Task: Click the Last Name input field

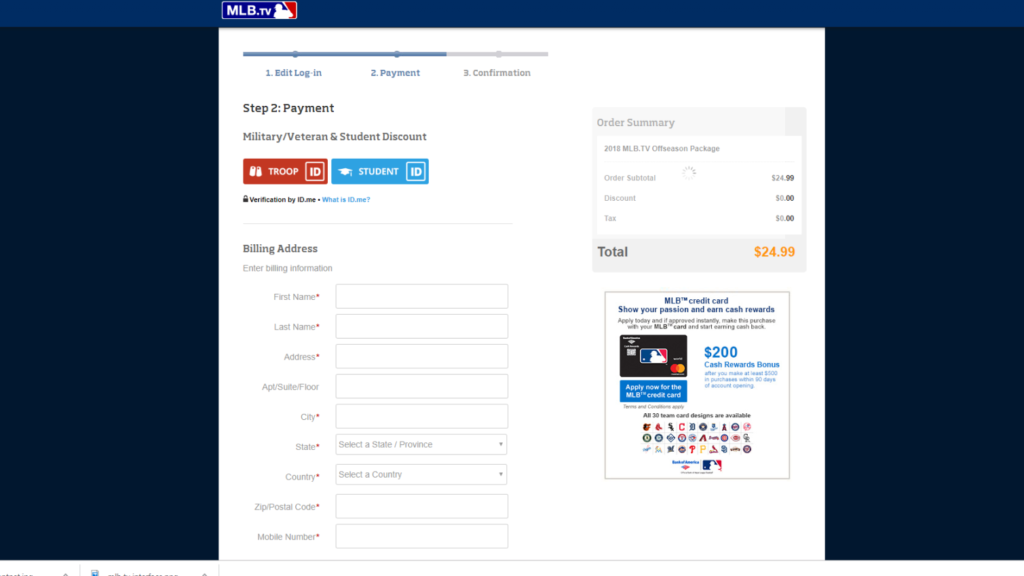Action: [x=422, y=327]
